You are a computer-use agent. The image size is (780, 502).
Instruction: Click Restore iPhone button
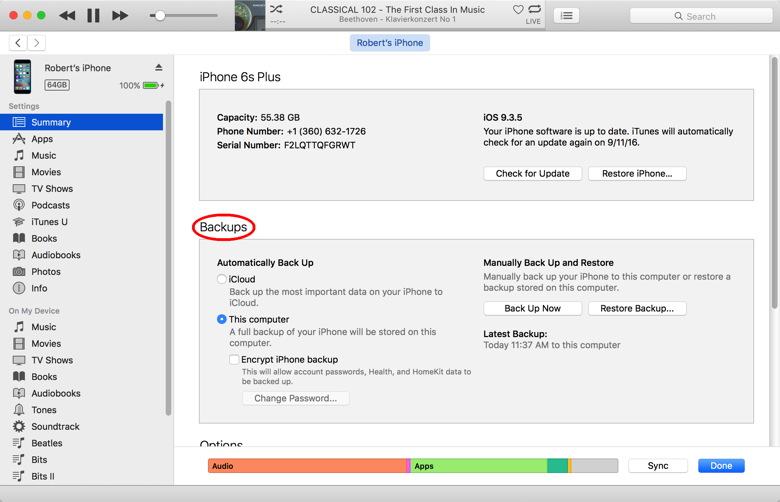click(x=637, y=174)
